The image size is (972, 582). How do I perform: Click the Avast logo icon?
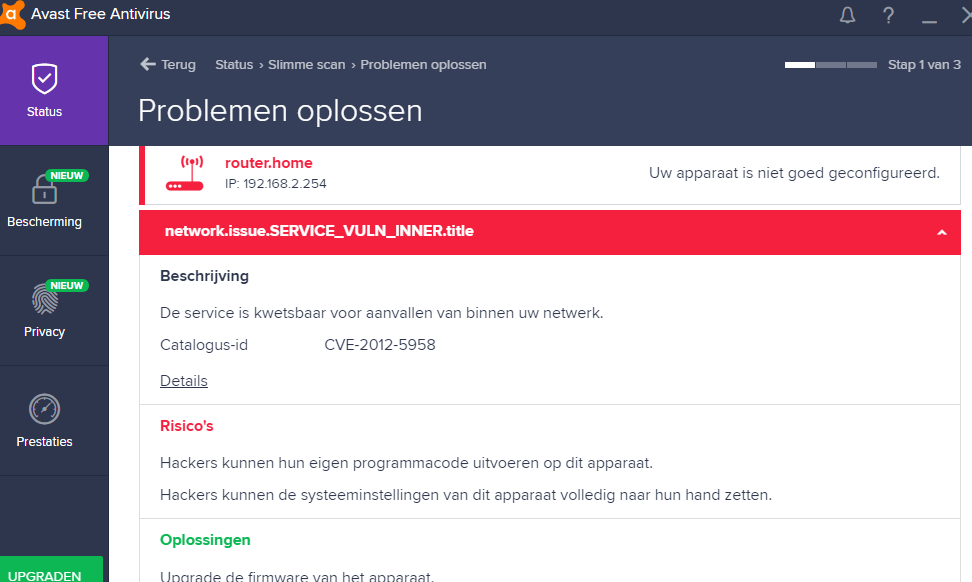tap(14, 14)
